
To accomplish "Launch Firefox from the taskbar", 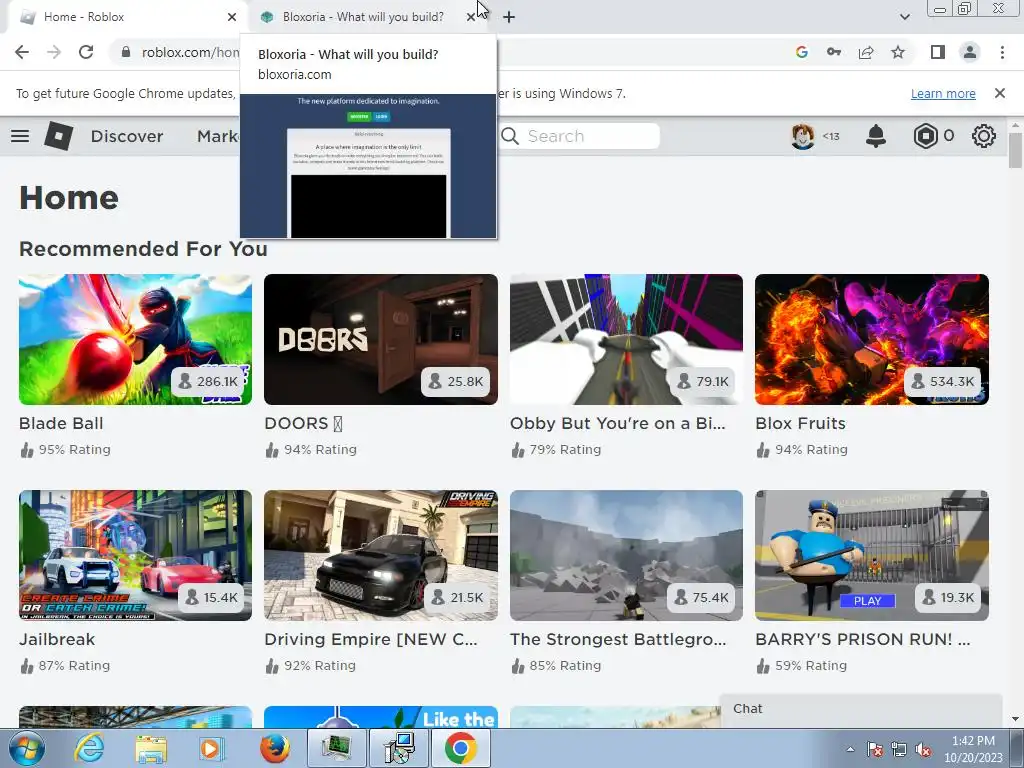I will pyautogui.click(x=274, y=748).
